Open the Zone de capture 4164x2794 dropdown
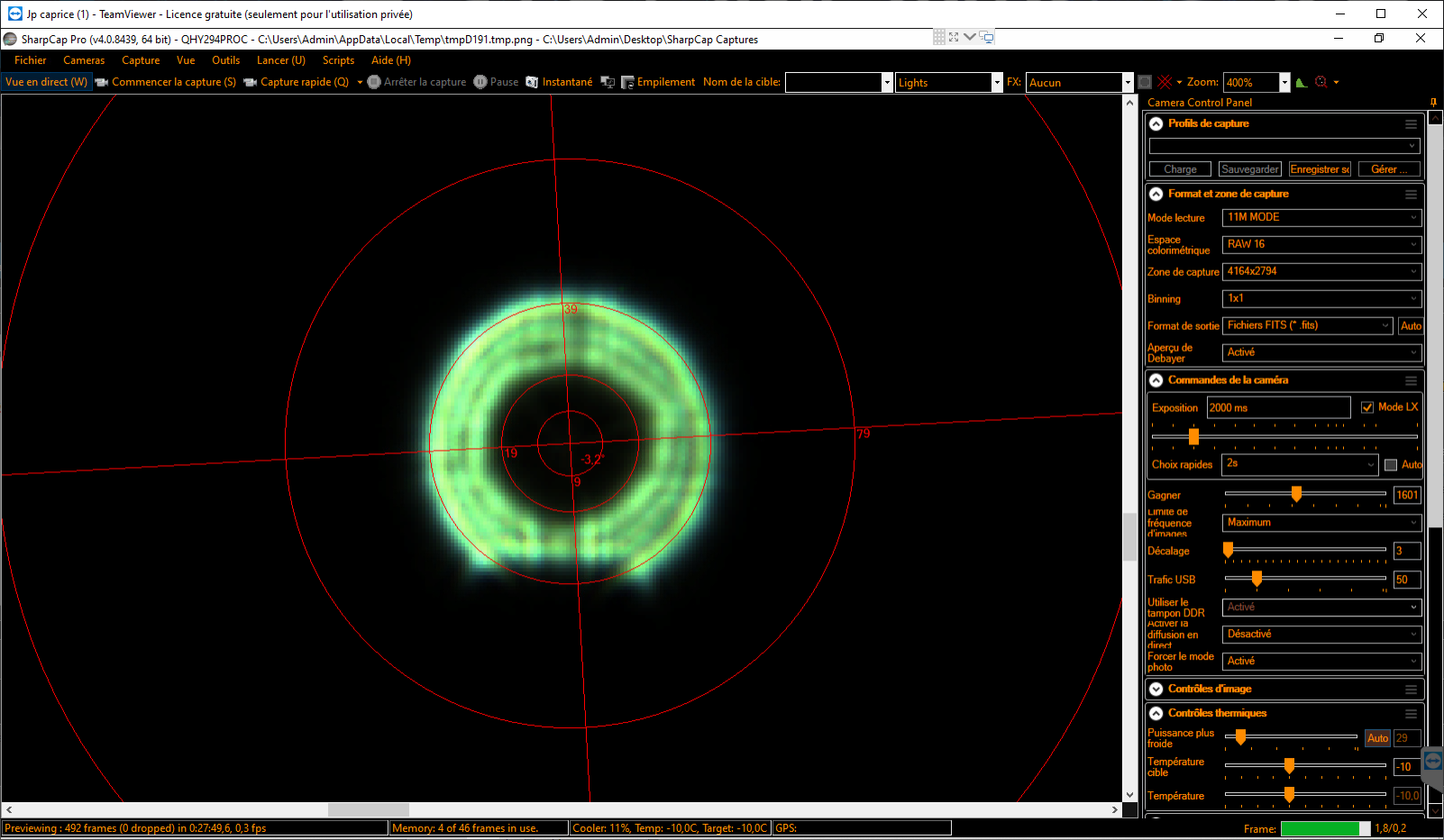Image resolution: width=1444 pixels, height=840 pixels. 1321,271
